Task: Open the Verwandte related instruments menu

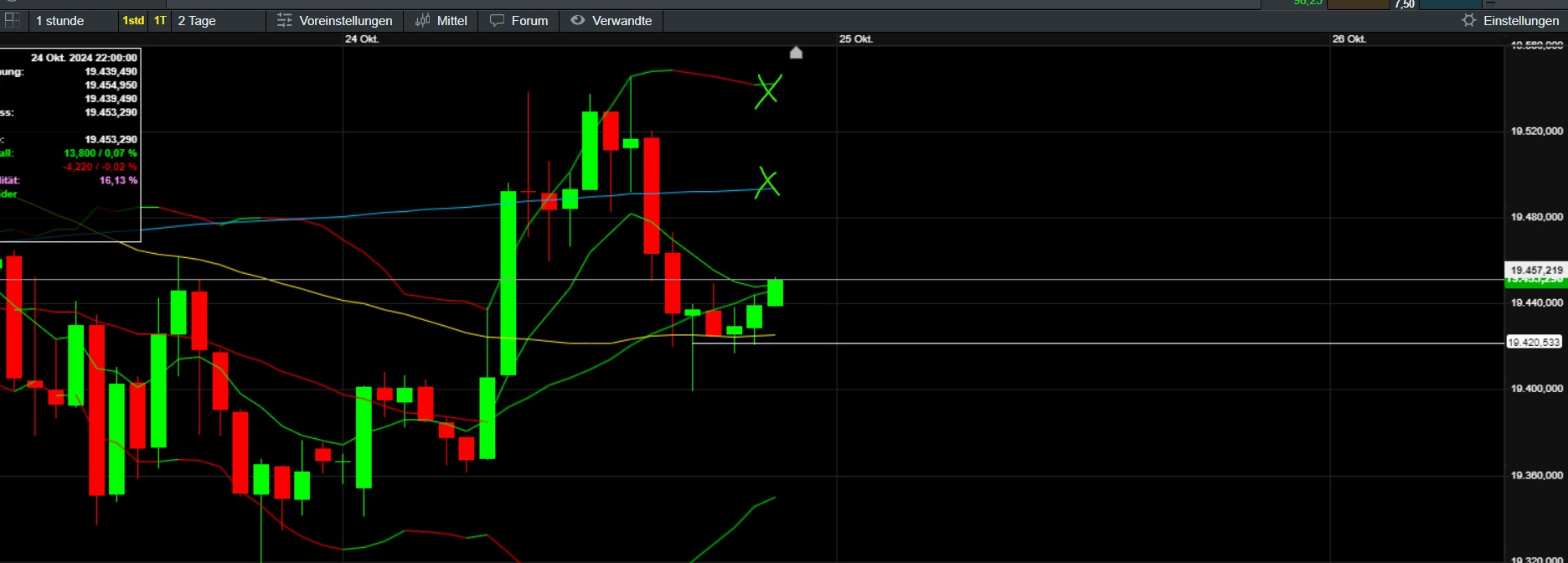Action: coord(611,21)
